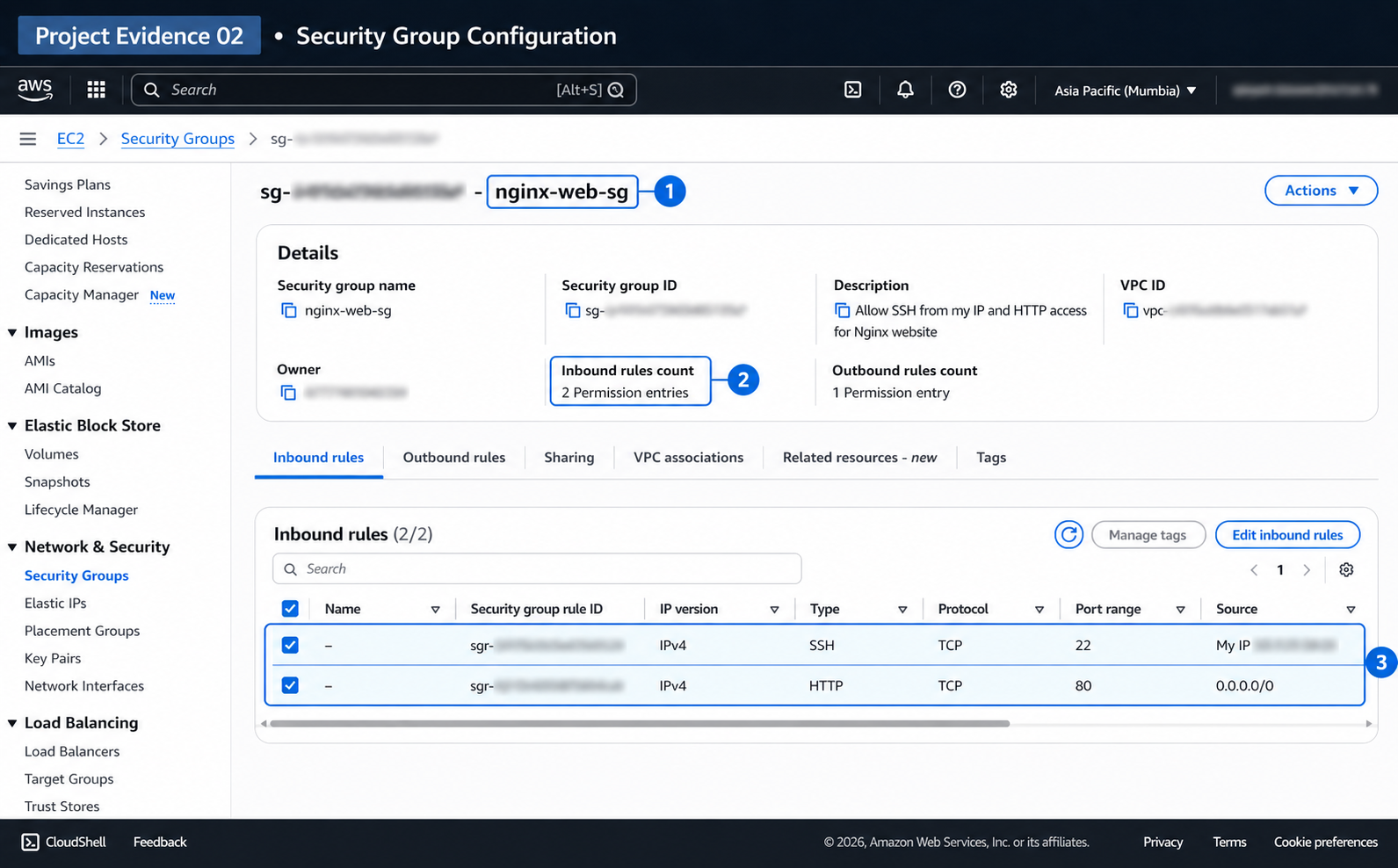Screen dimensions: 1398x868
Task: Open the CloudShell icon in top navigation
Action: [852, 90]
